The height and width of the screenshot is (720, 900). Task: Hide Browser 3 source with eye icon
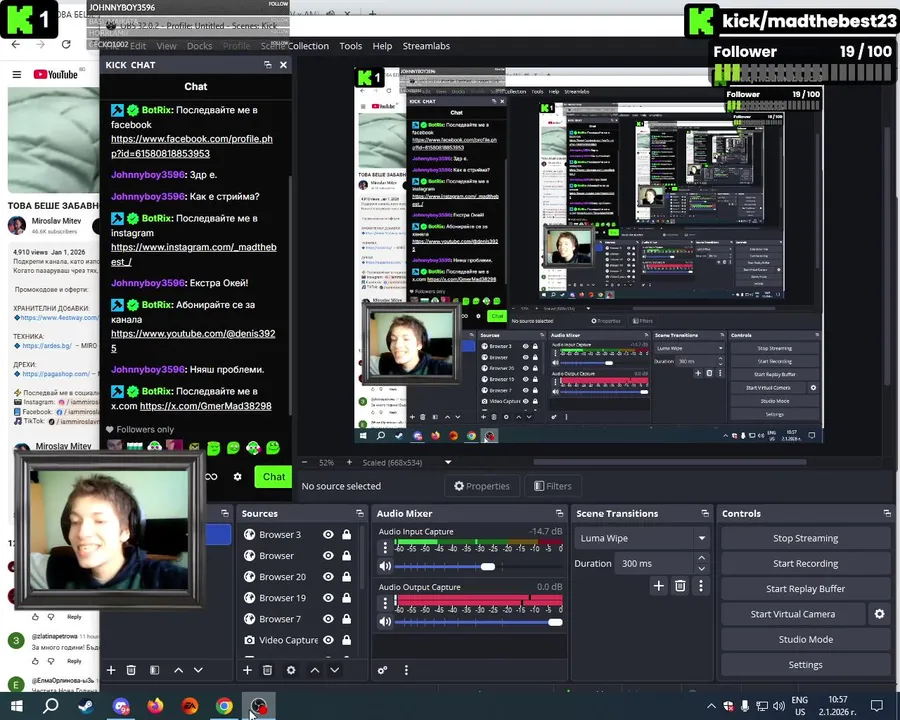point(328,535)
